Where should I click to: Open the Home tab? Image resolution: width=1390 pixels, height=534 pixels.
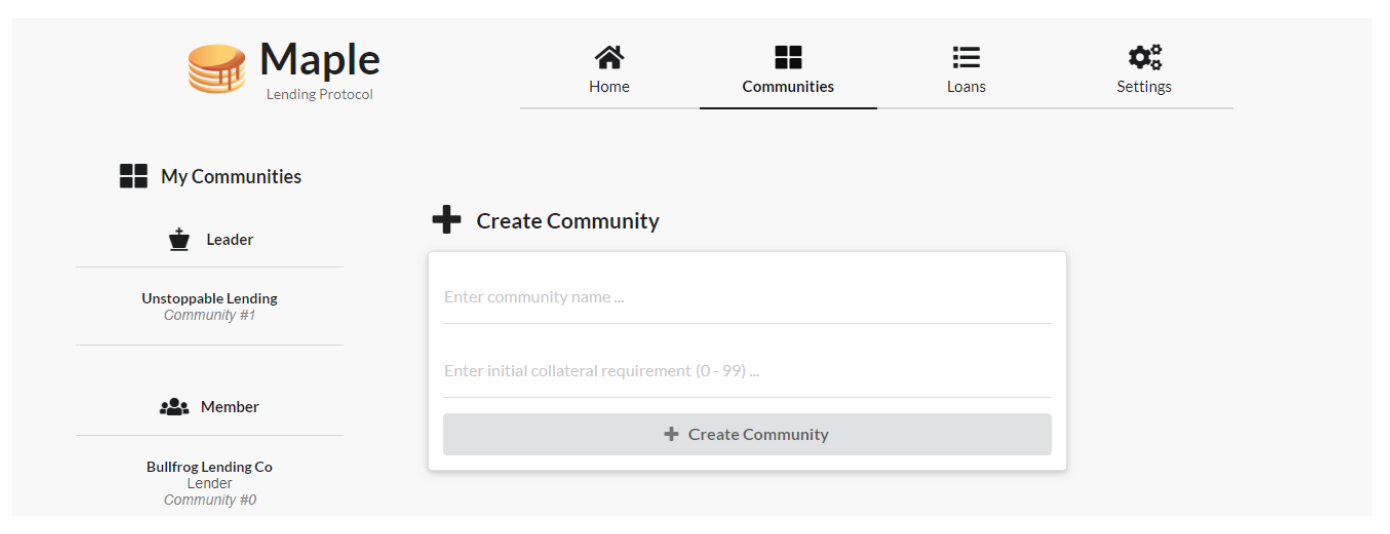click(x=609, y=70)
